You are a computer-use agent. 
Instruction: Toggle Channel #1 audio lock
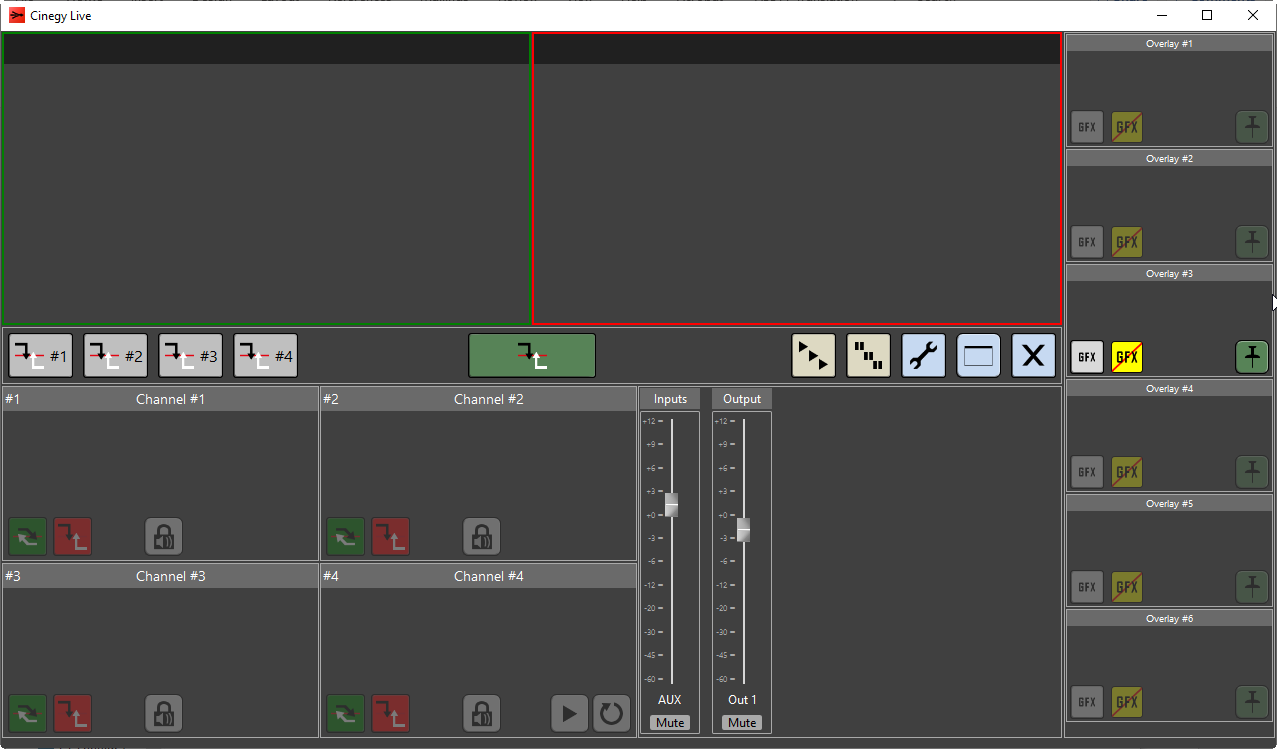point(164,537)
